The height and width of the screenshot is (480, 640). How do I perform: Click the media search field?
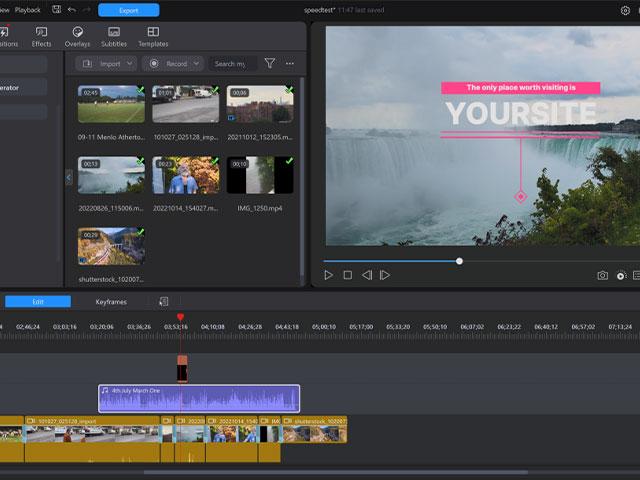233,64
